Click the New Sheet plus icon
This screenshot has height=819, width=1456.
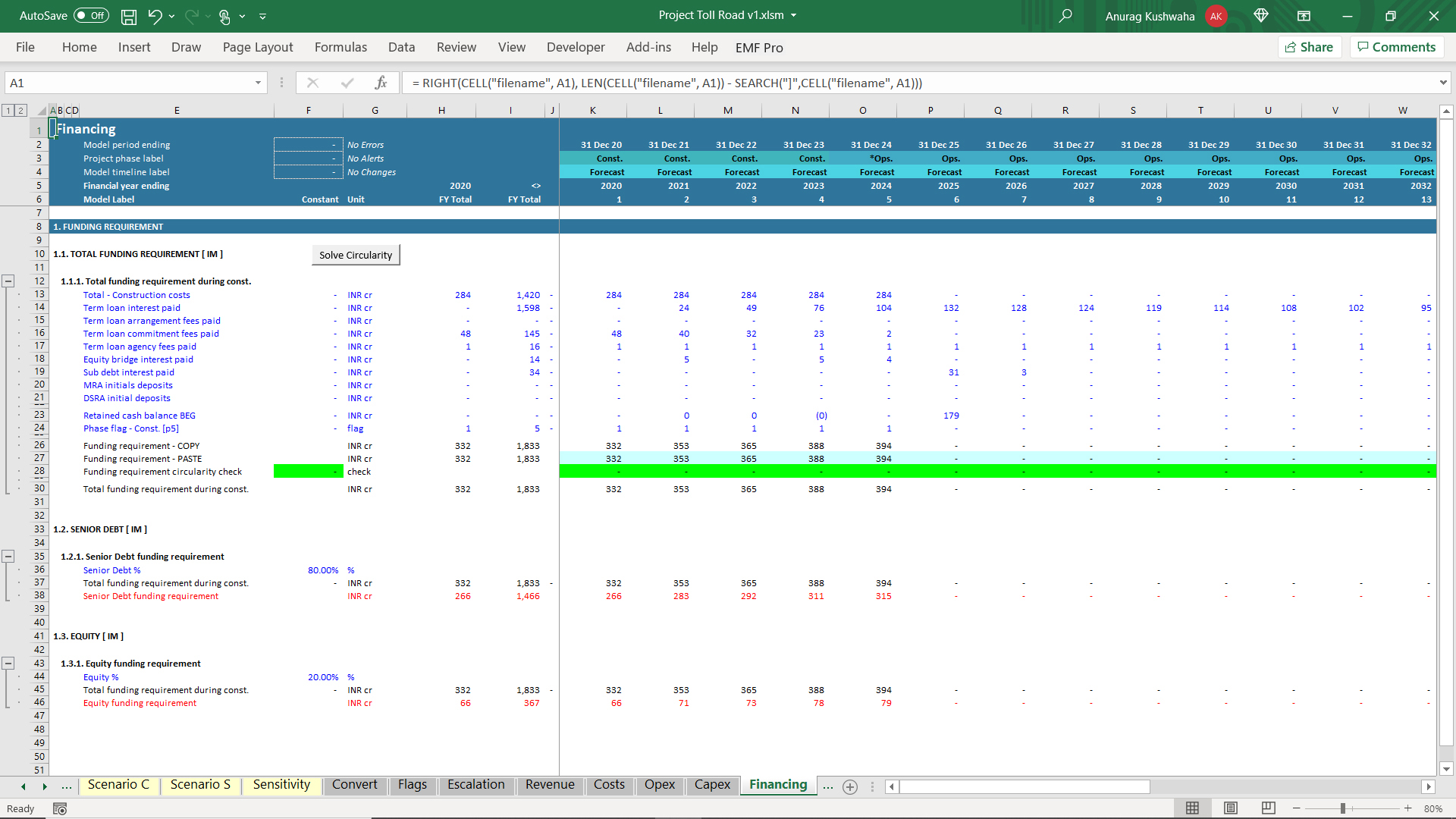pyautogui.click(x=850, y=786)
